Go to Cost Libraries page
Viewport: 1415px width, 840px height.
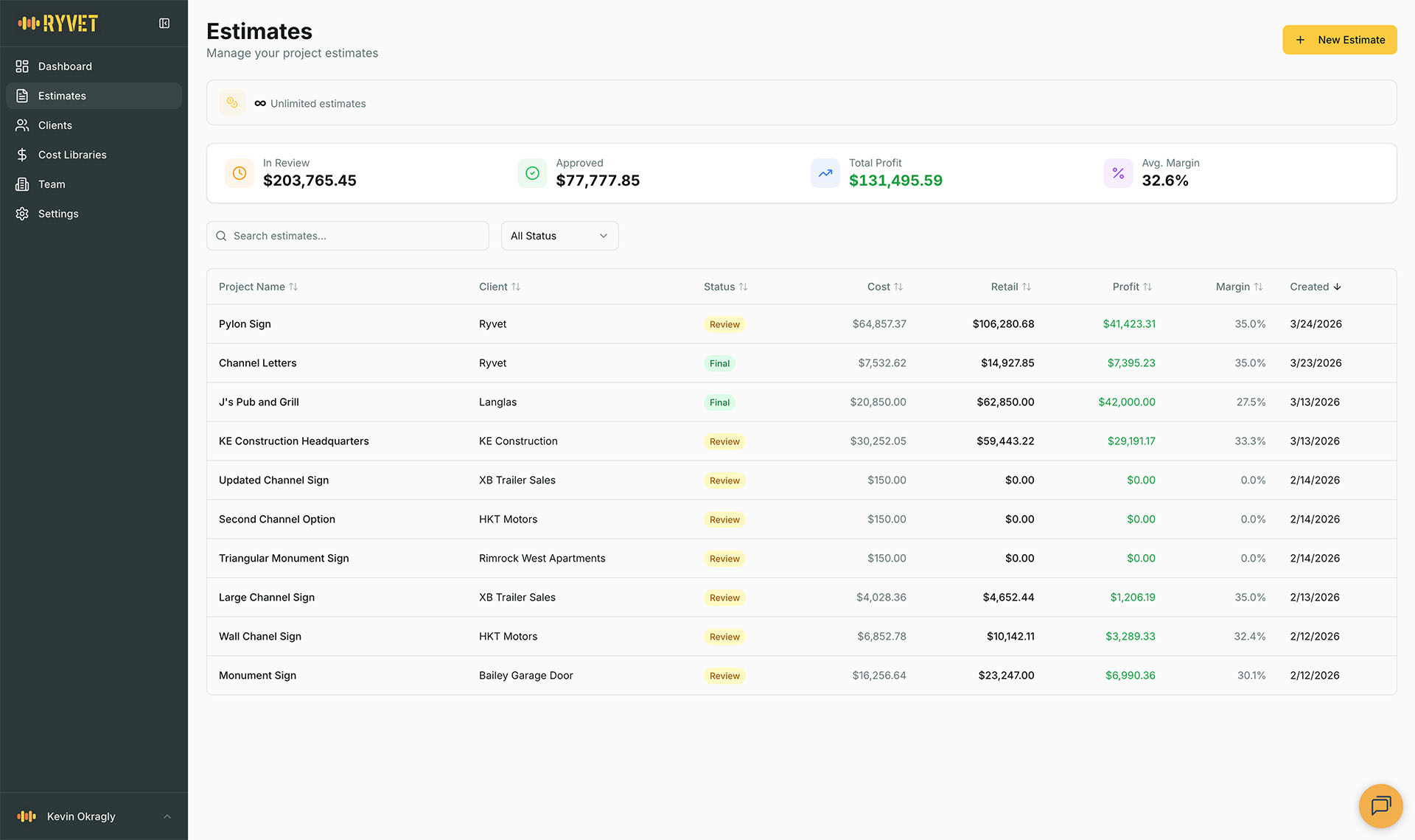tap(72, 155)
